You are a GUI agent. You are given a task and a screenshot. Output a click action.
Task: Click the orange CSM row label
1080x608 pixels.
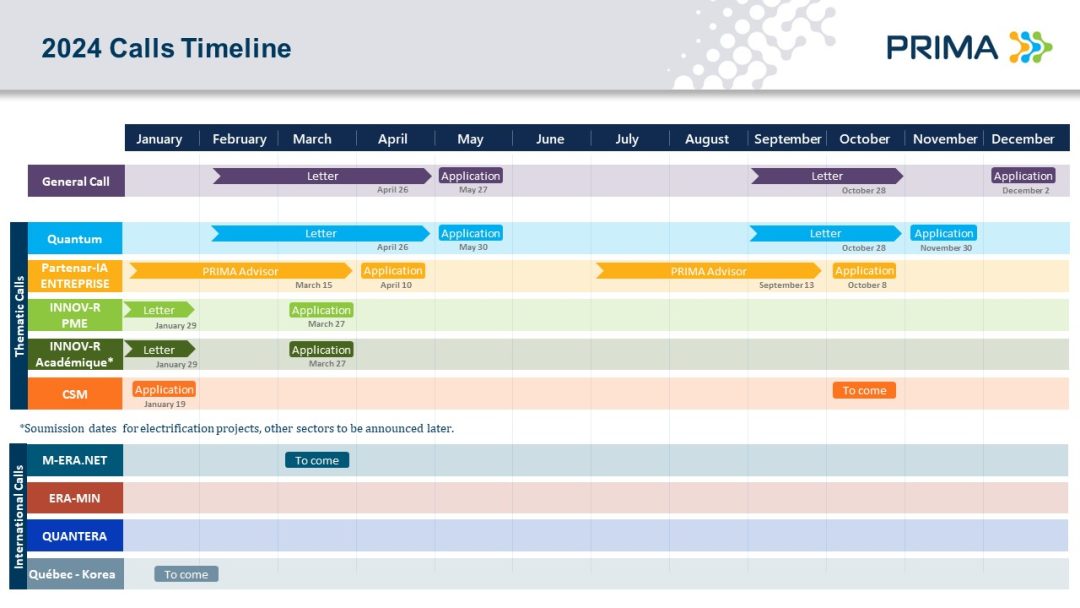(x=76, y=394)
